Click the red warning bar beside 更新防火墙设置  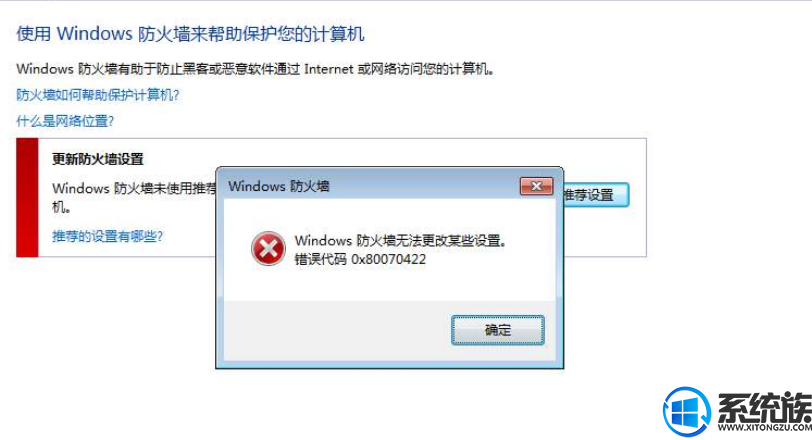pos(27,197)
